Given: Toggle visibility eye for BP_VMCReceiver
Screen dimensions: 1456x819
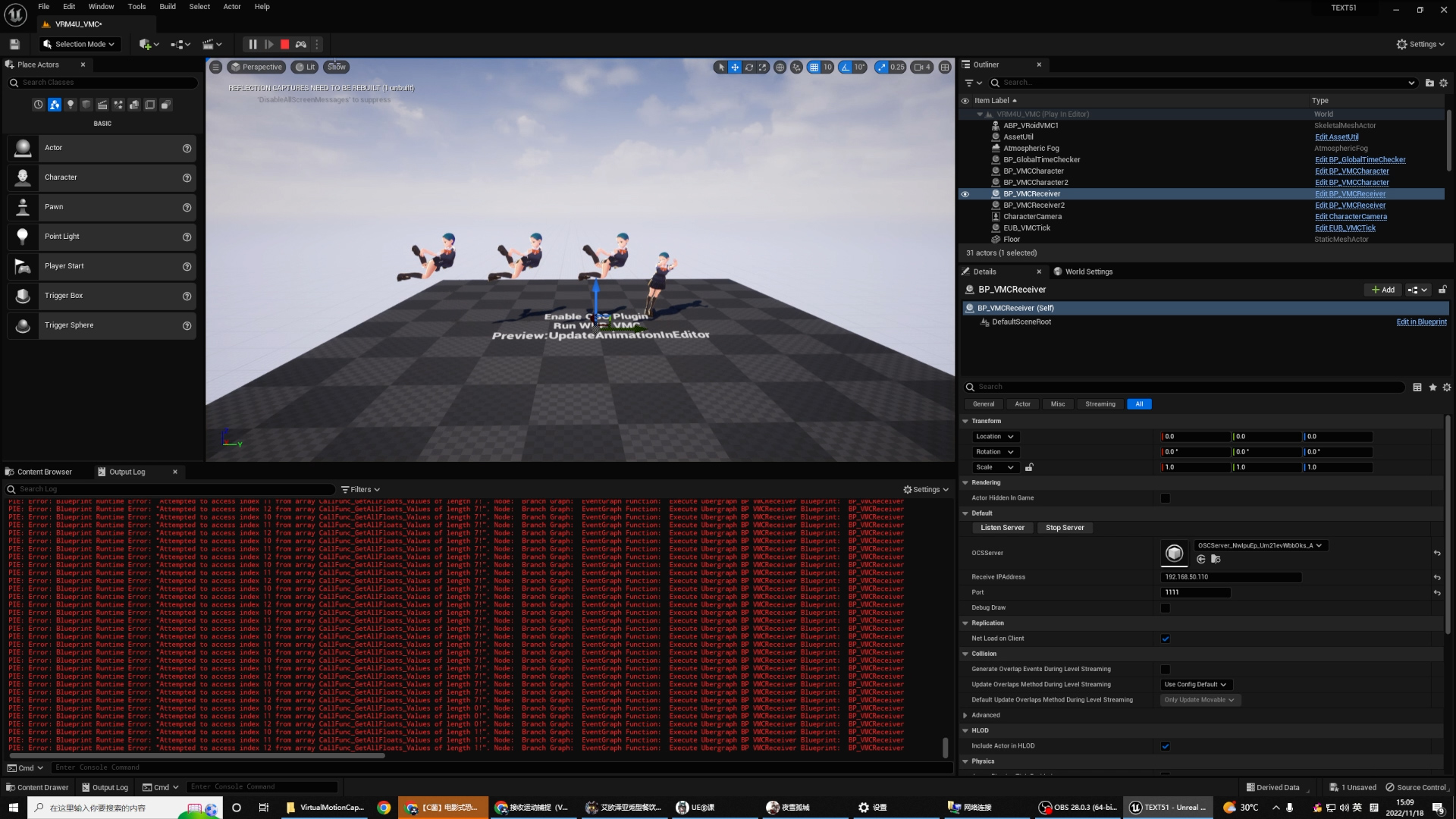Looking at the screenshot, I should (965, 194).
